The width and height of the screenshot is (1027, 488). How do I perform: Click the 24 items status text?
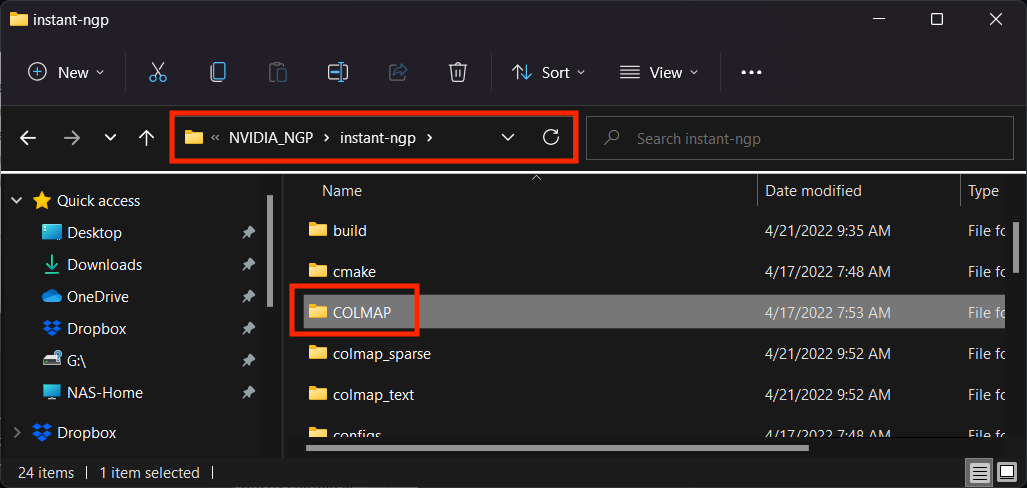coord(46,472)
